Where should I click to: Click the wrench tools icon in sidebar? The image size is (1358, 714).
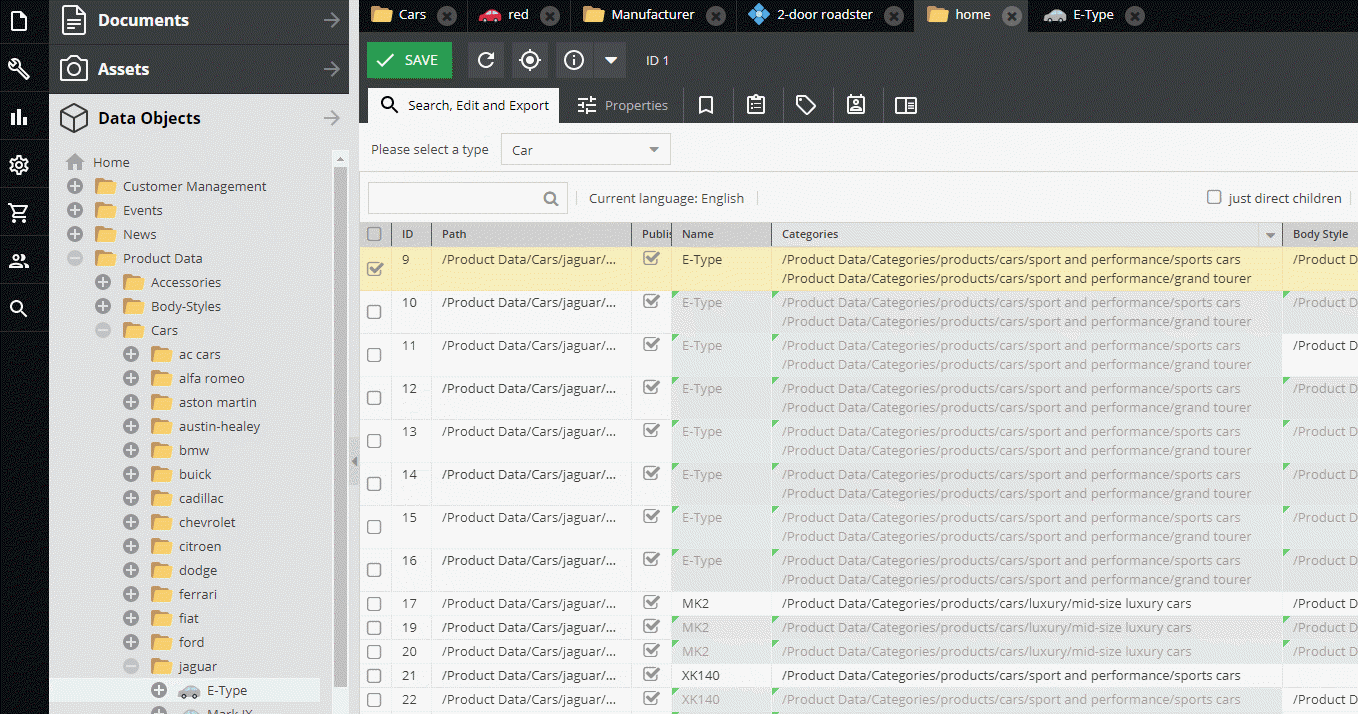[x=19, y=68]
